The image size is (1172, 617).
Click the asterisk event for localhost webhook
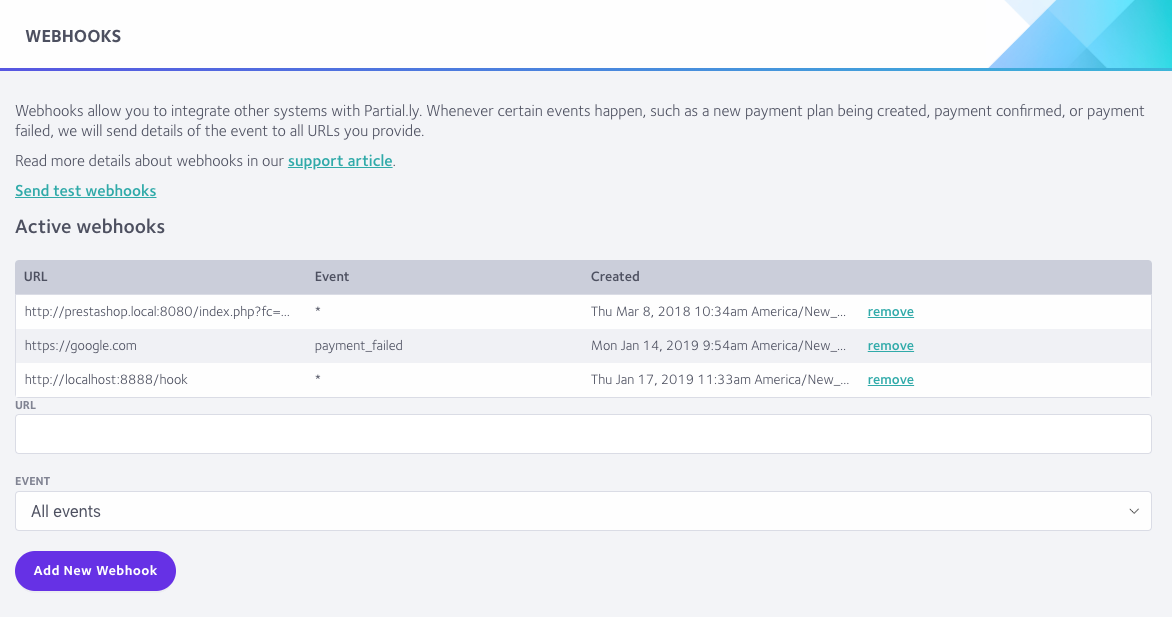(x=318, y=379)
